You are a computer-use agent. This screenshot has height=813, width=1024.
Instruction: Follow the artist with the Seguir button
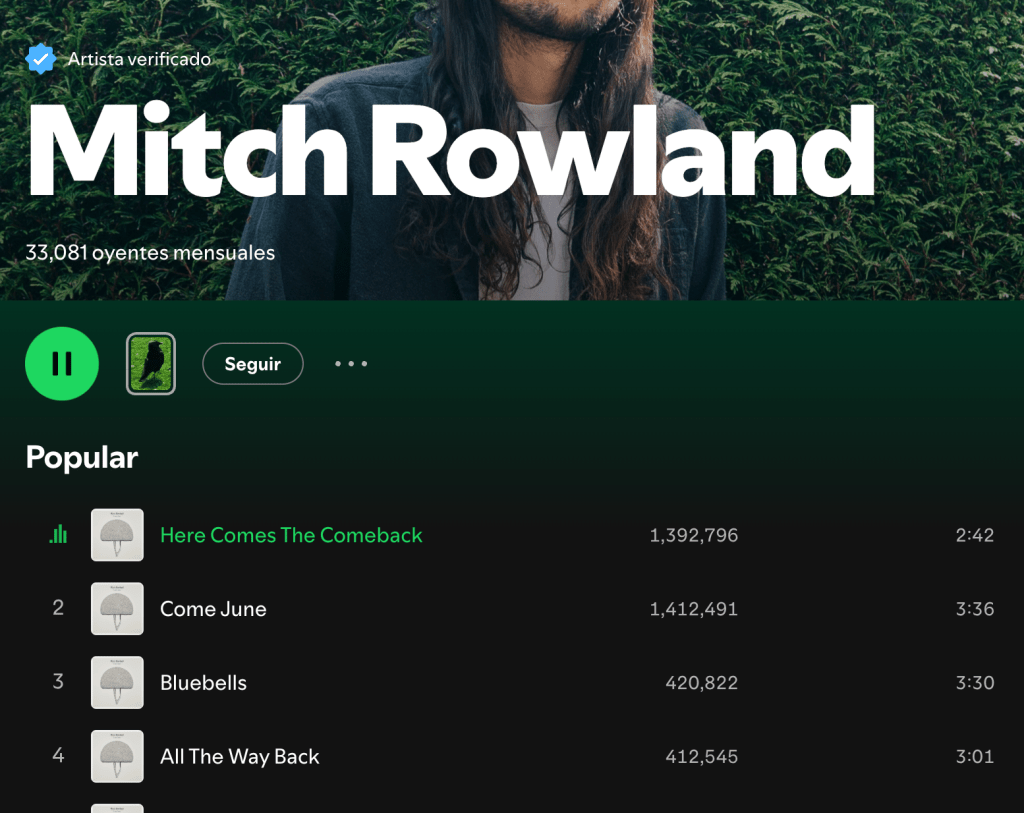tap(253, 364)
